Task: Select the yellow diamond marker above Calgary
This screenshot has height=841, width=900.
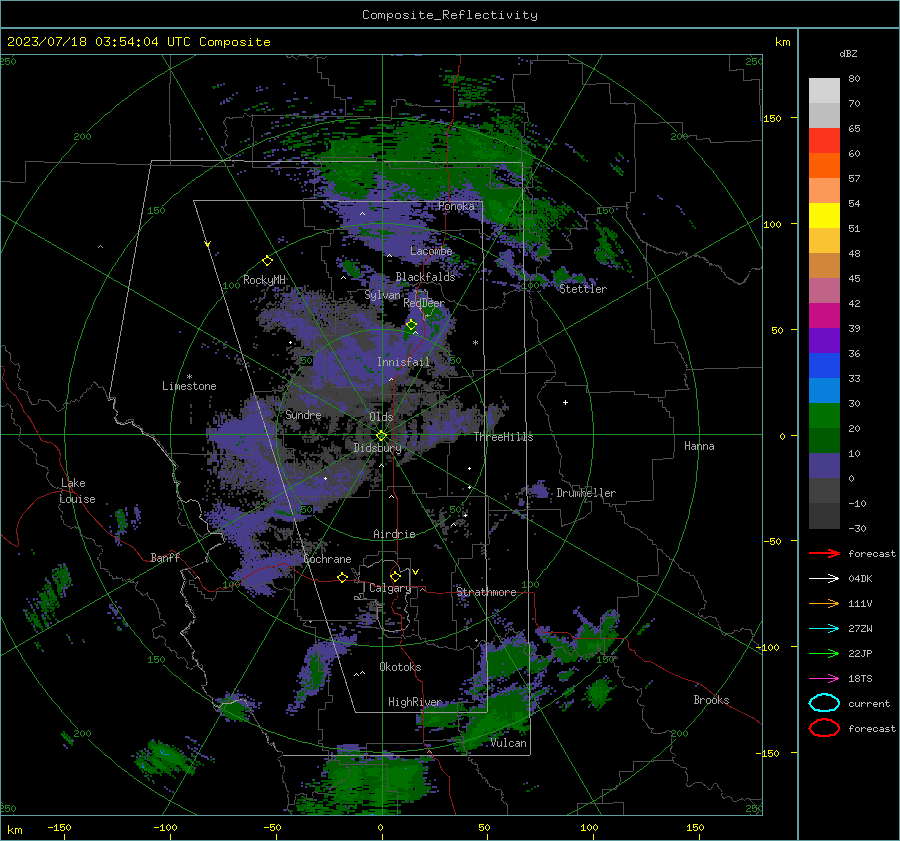Action: pyautogui.click(x=395, y=576)
